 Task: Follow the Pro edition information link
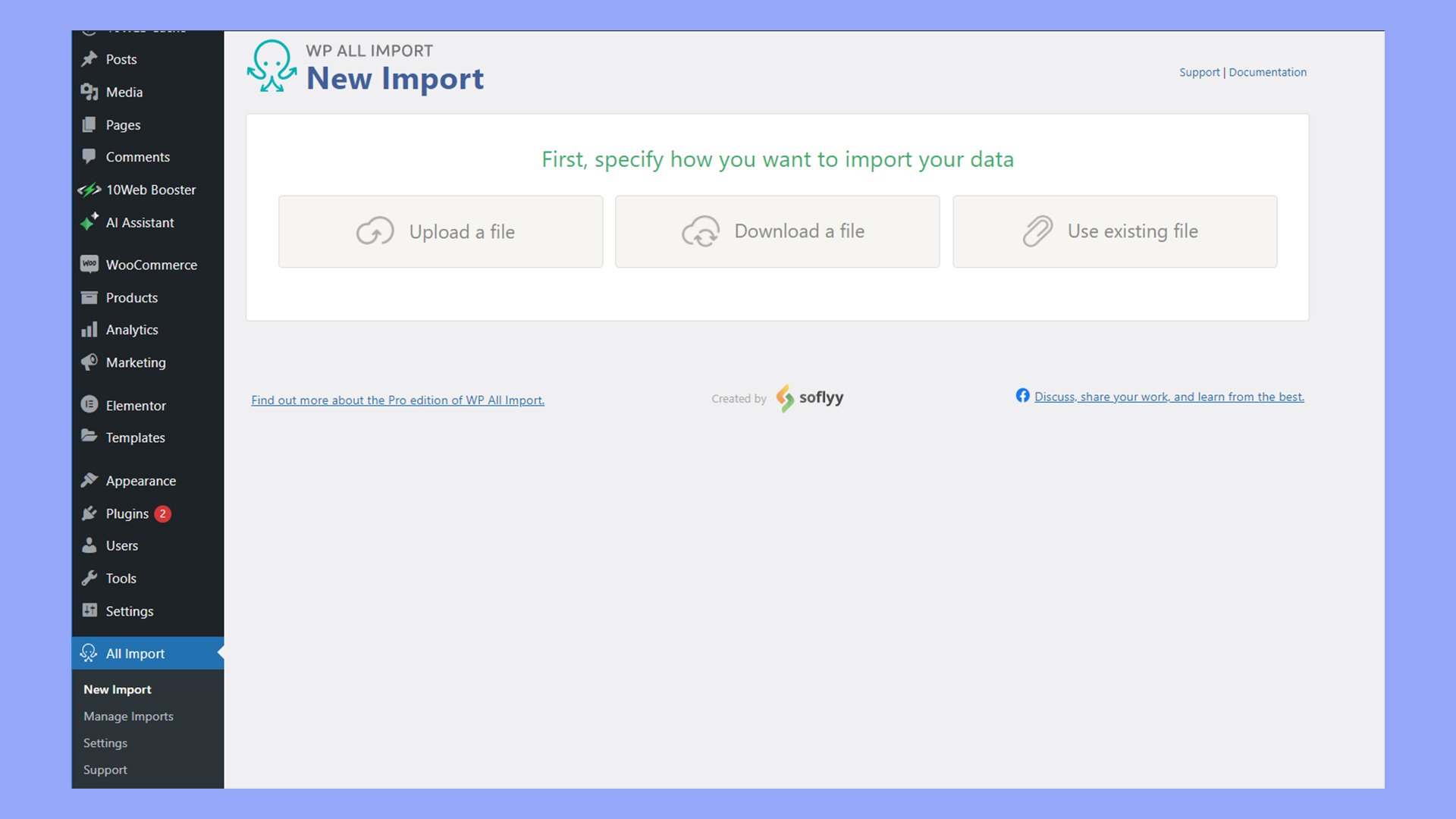(x=397, y=400)
